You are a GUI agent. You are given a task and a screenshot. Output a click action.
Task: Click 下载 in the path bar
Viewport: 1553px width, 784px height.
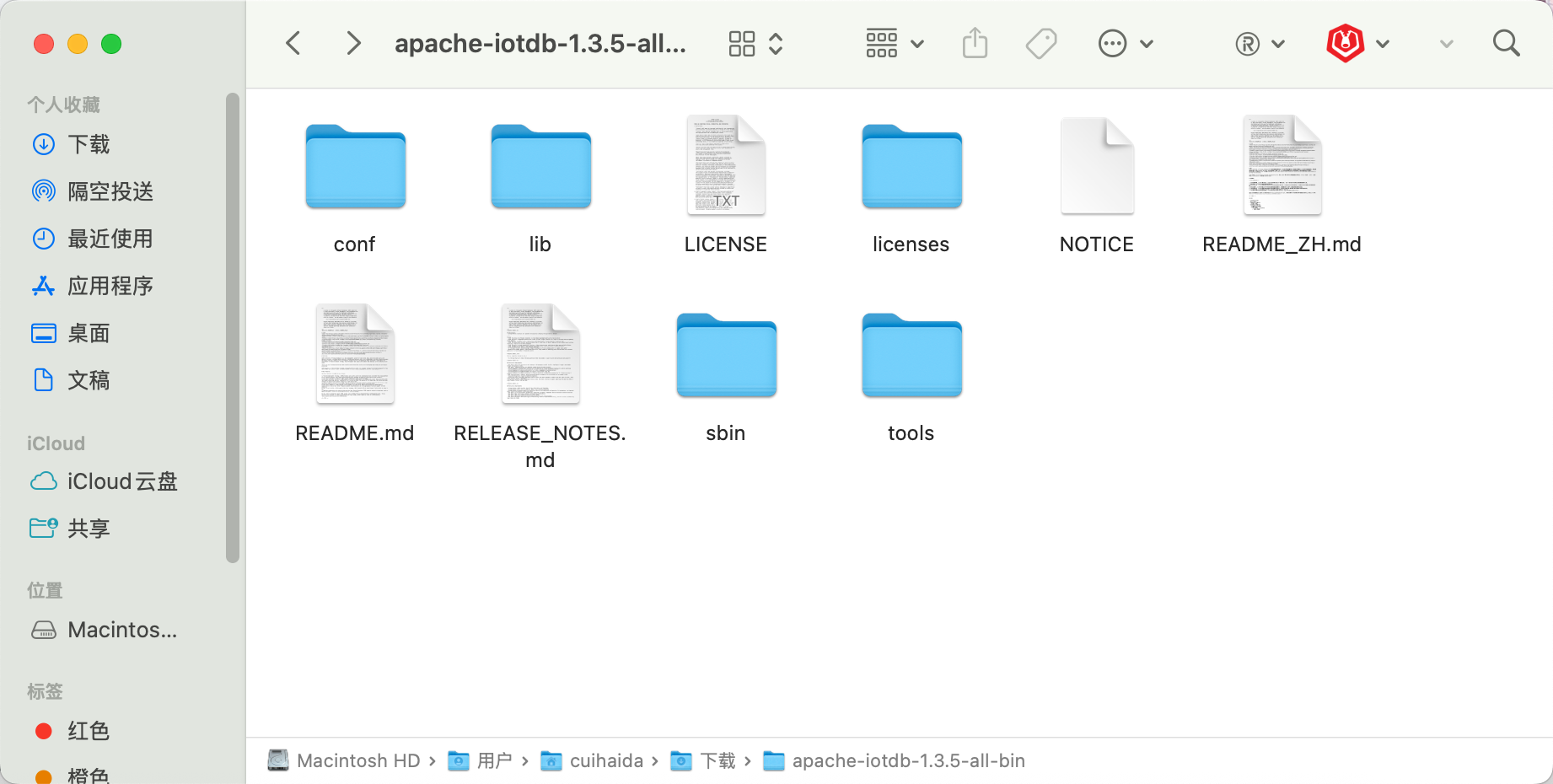(x=703, y=760)
